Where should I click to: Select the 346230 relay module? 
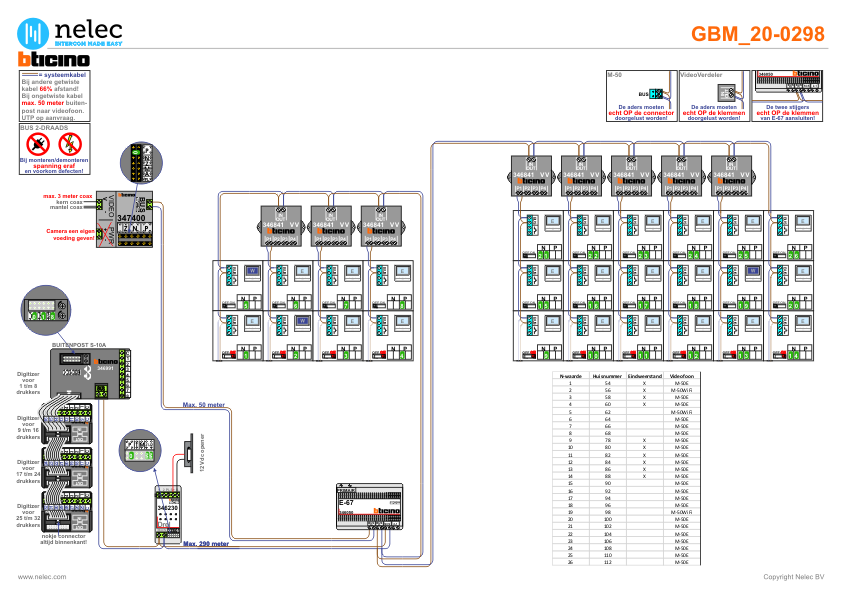pos(167,515)
